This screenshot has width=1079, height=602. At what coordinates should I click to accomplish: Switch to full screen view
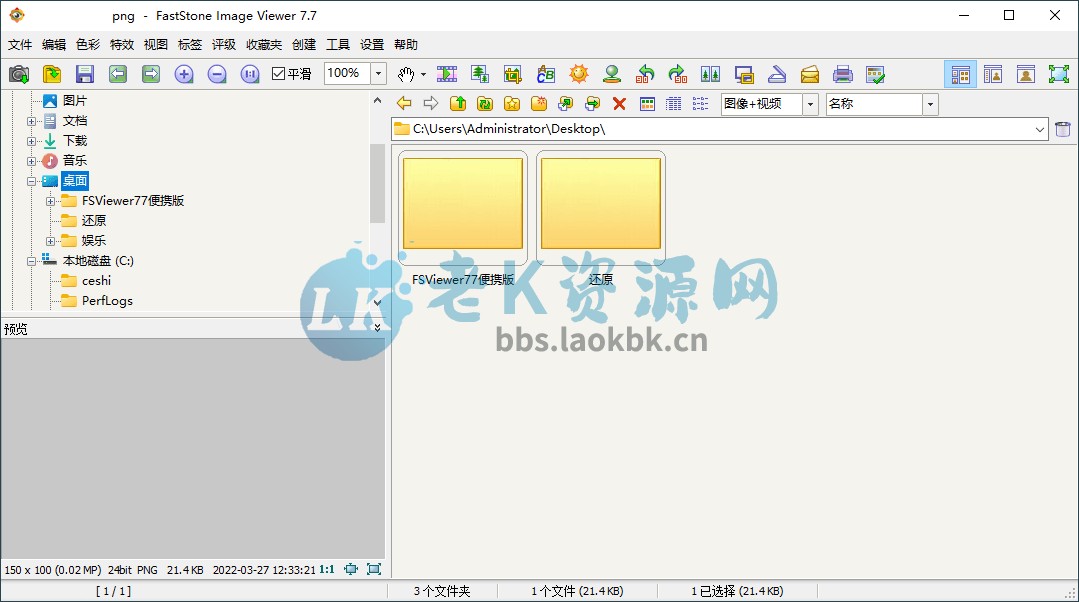pos(1059,74)
